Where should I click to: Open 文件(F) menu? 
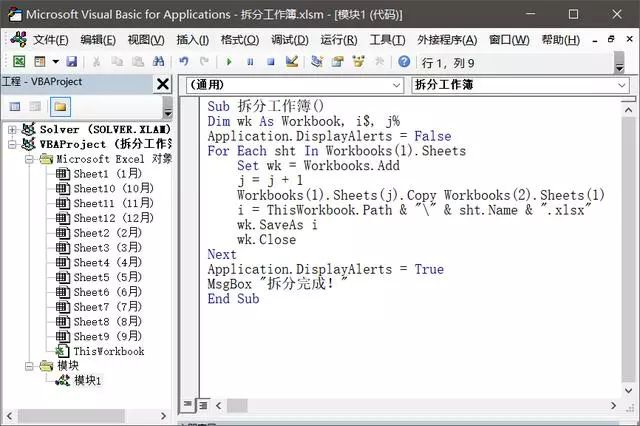(x=51, y=40)
